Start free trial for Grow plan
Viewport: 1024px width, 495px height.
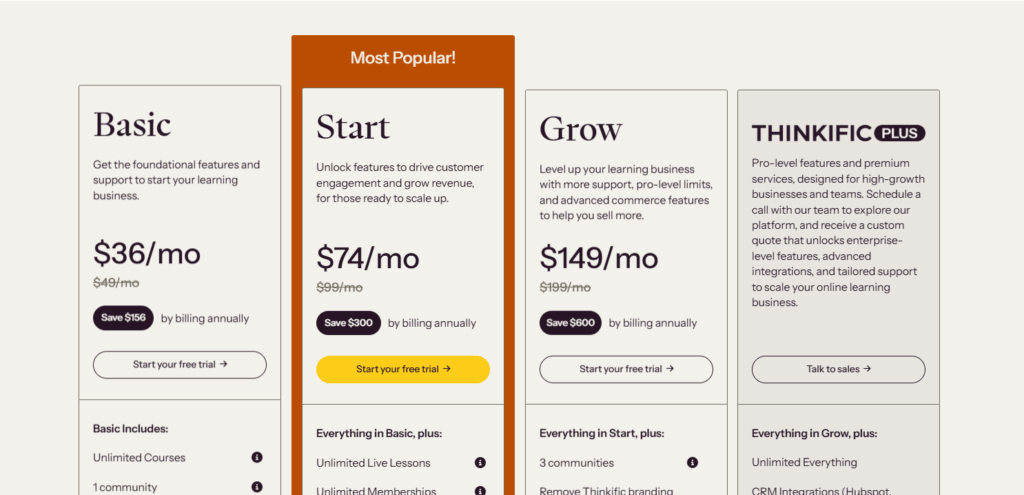coord(626,369)
